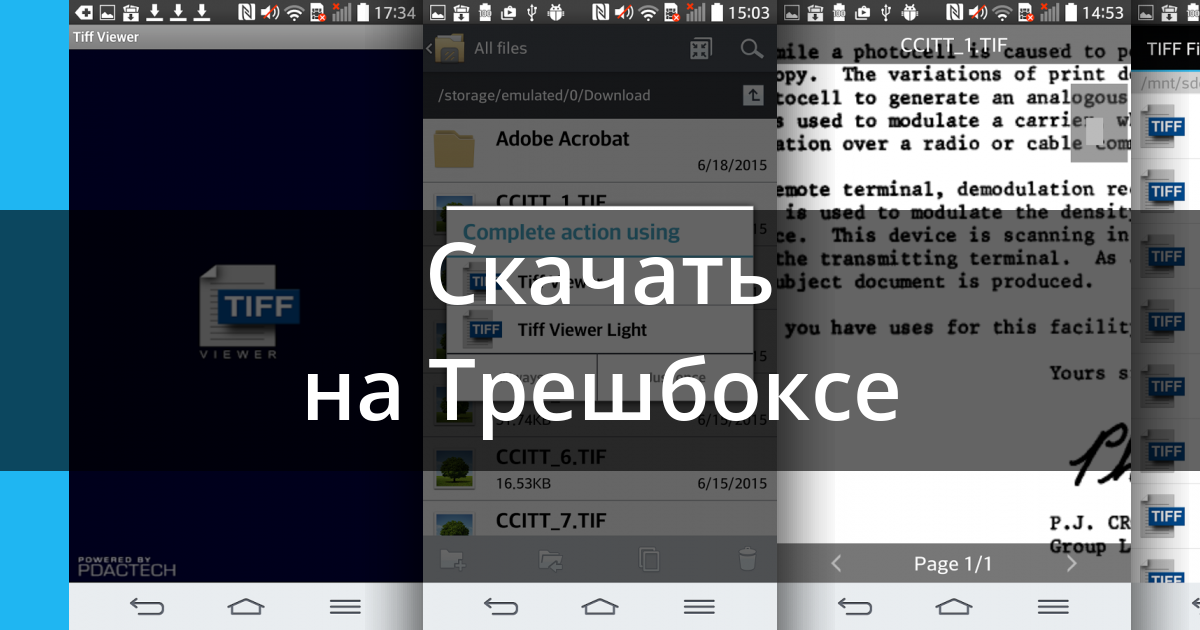
Task: Select the CCITT_6.TIF file
Action: 600,468
